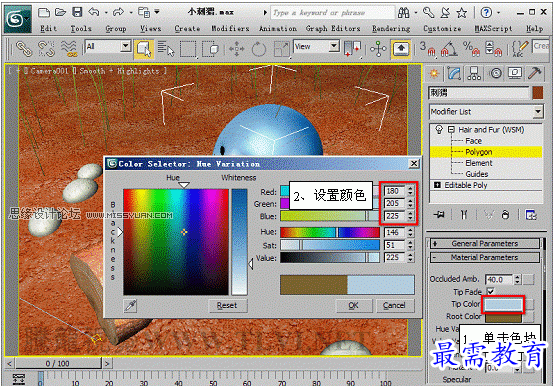Click the Occluded Amb. value field
The width and height of the screenshot is (554, 386).
point(499,280)
